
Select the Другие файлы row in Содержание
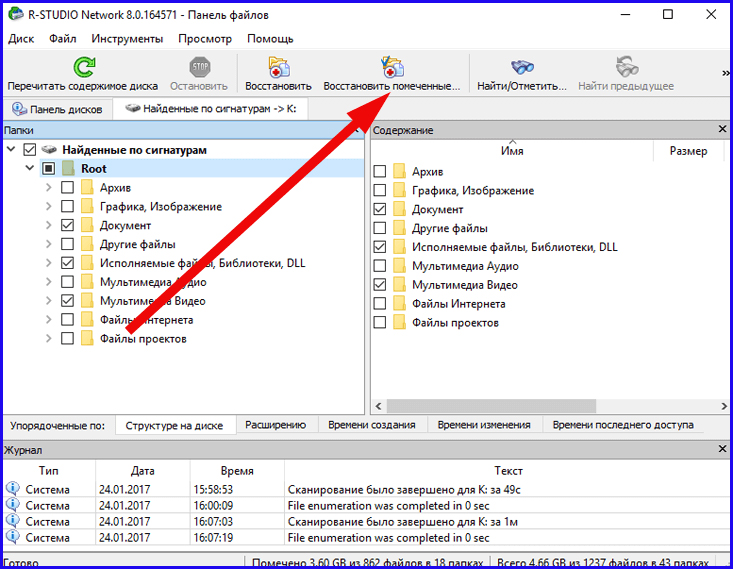pyautogui.click(x=450, y=228)
